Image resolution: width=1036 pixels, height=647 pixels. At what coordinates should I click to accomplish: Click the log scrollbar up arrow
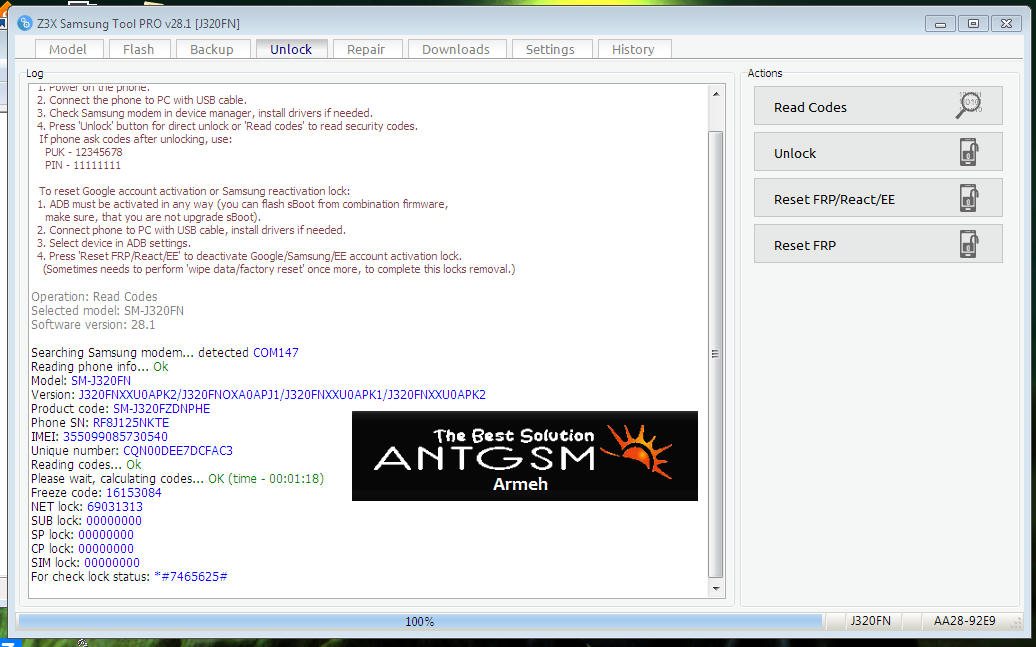716,95
